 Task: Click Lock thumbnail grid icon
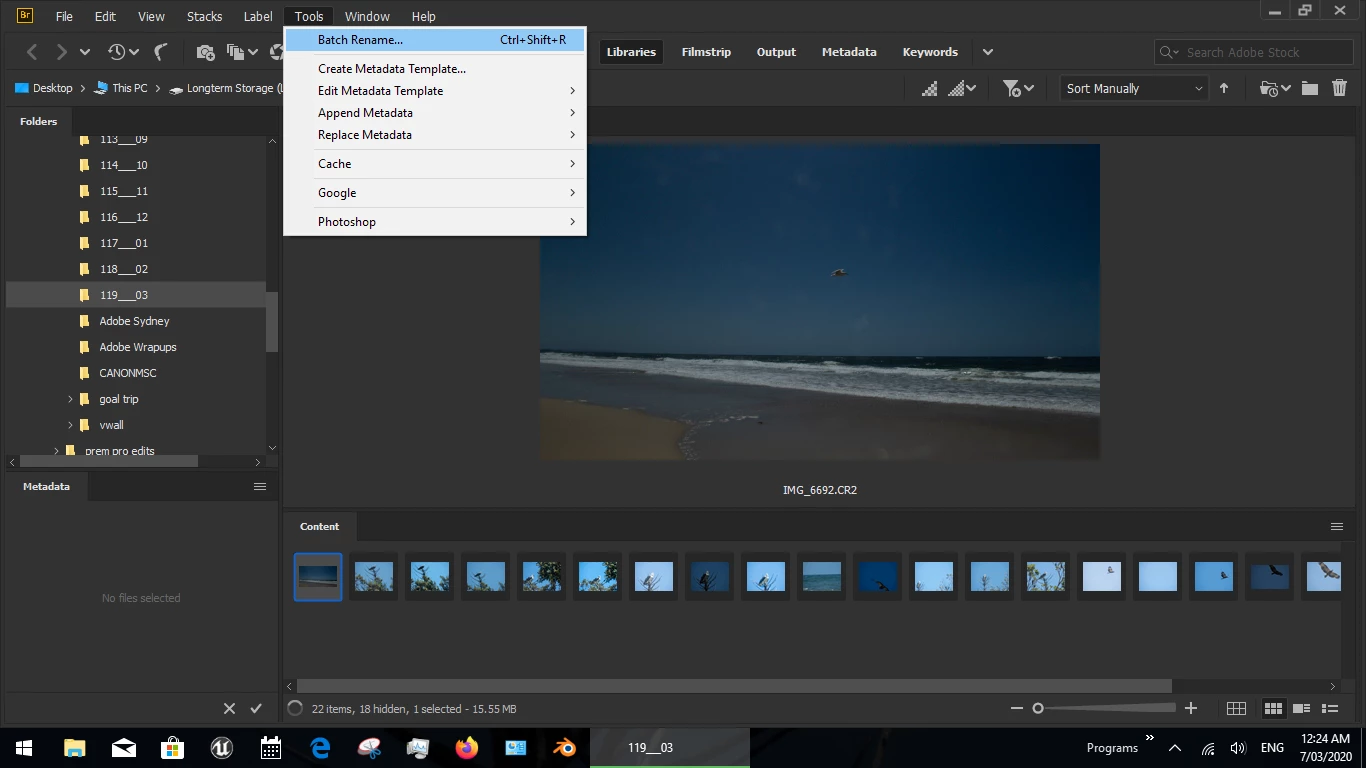[x=1236, y=708]
